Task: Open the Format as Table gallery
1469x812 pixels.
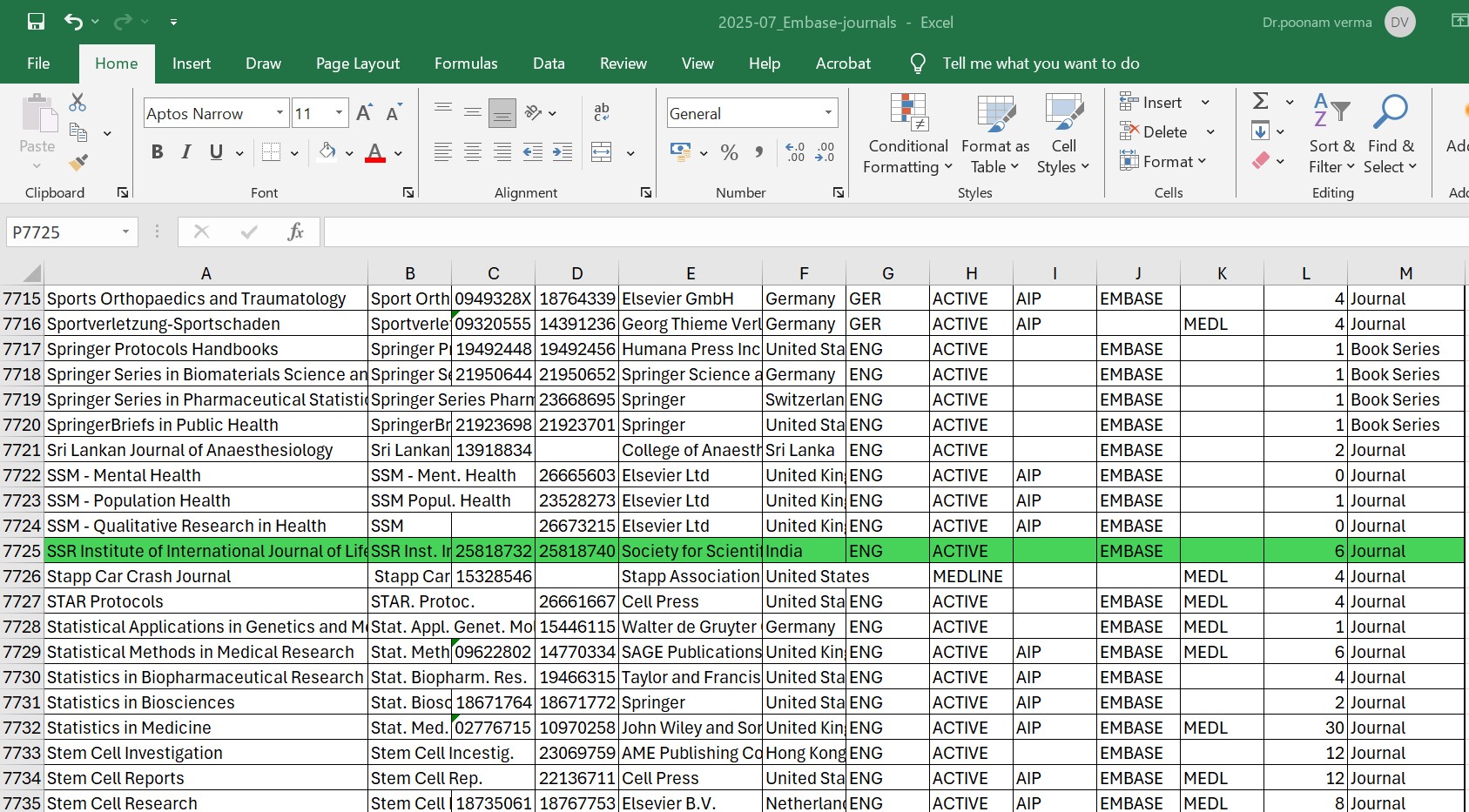Action: coord(994,134)
